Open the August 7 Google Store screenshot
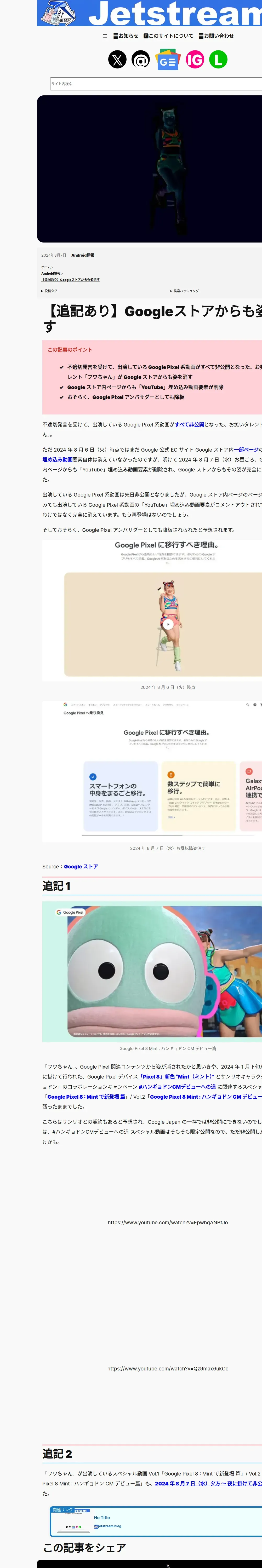Image resolution: width=262 pixels, height=1568 pixels. pos(152,771)
